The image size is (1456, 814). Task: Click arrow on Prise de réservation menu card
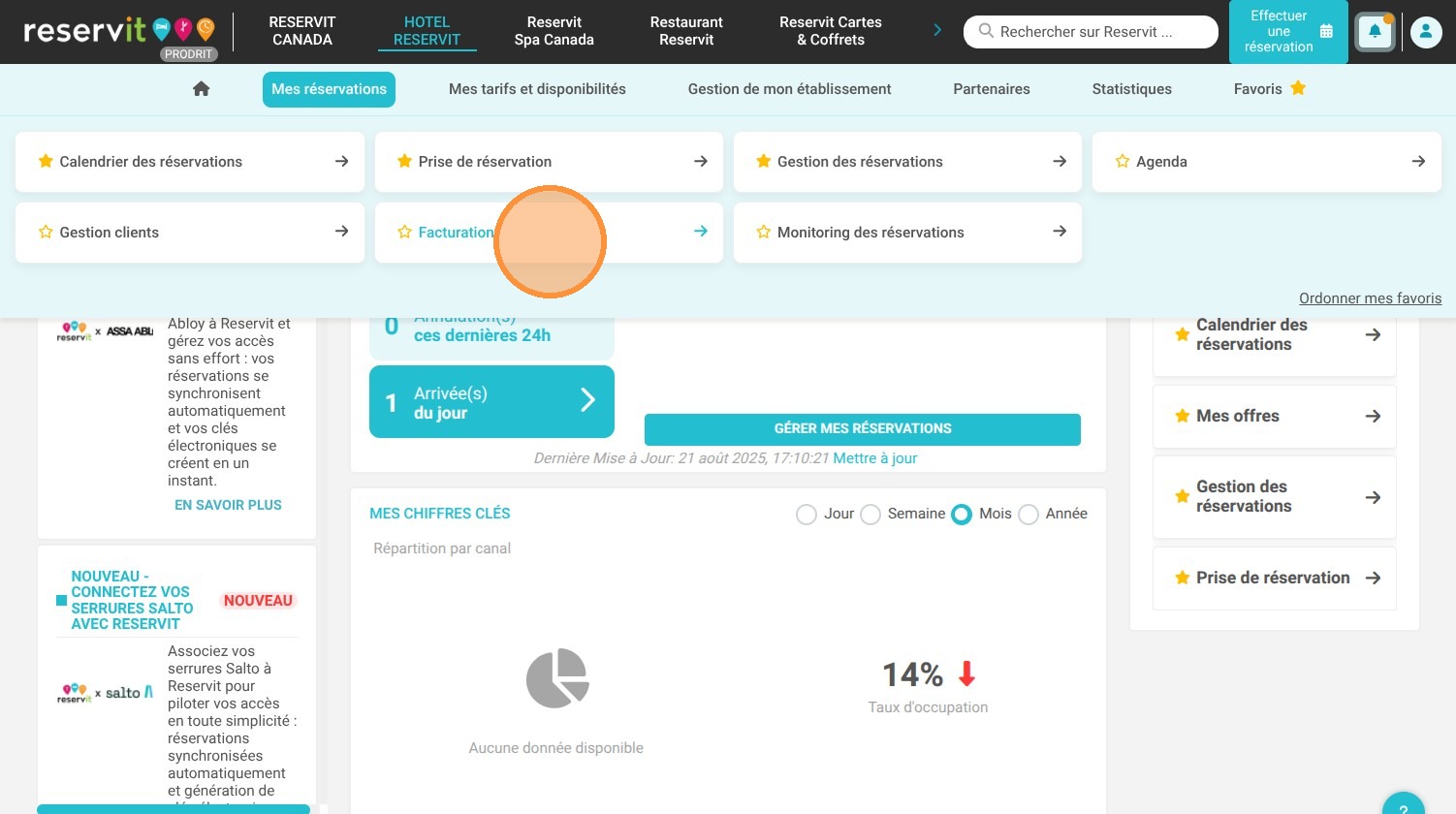coord(700,161)
